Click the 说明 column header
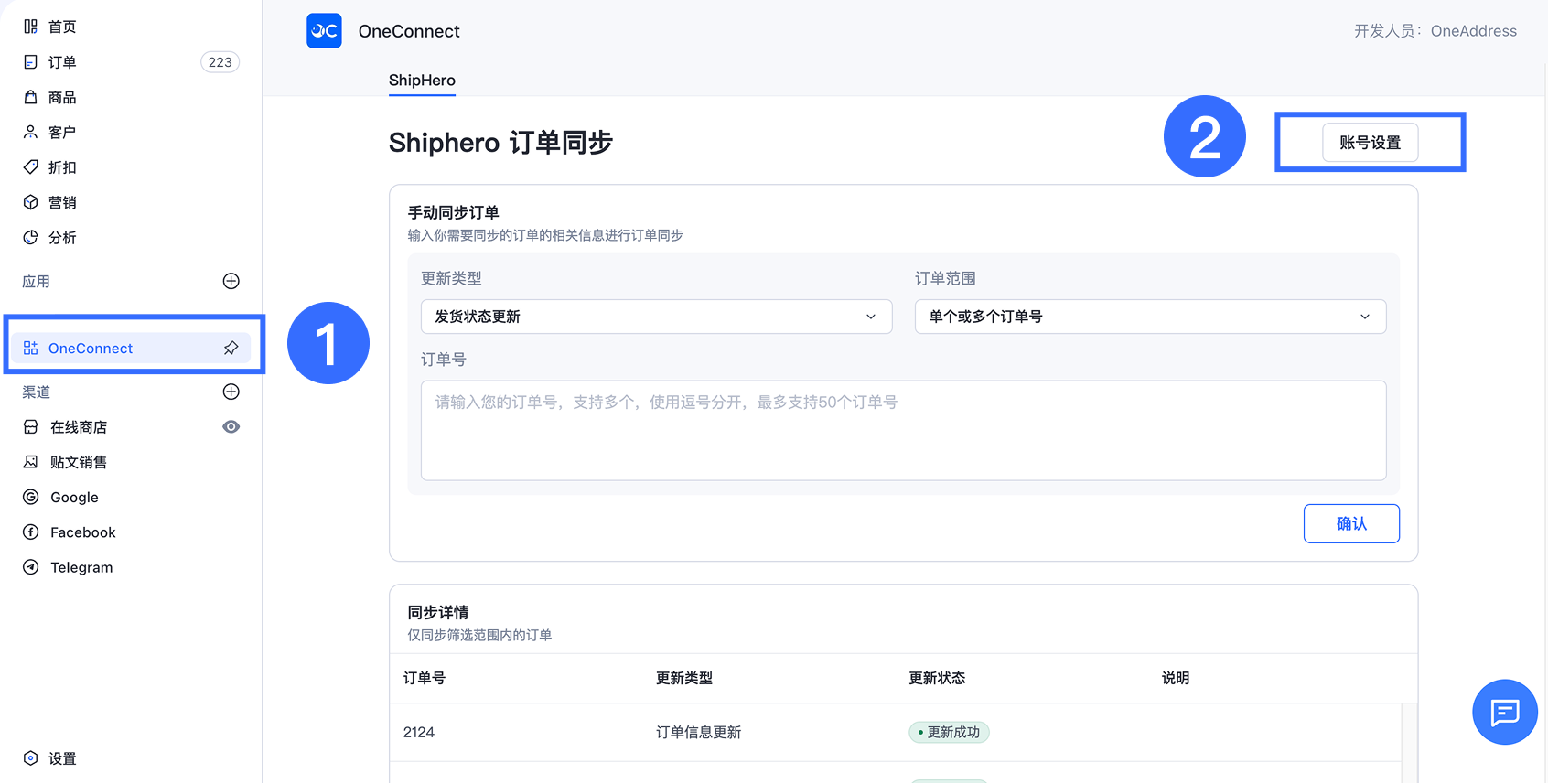 pos(1176,678)
